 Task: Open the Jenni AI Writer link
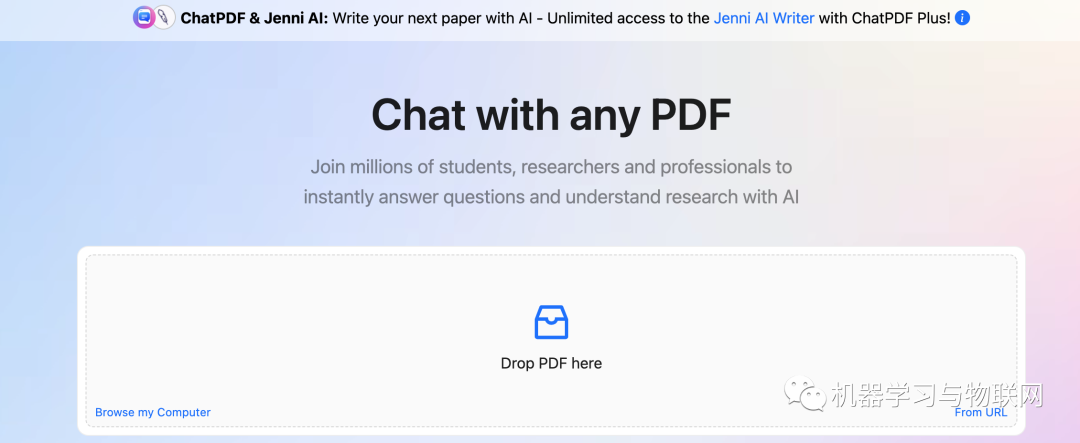coord(764,18)
